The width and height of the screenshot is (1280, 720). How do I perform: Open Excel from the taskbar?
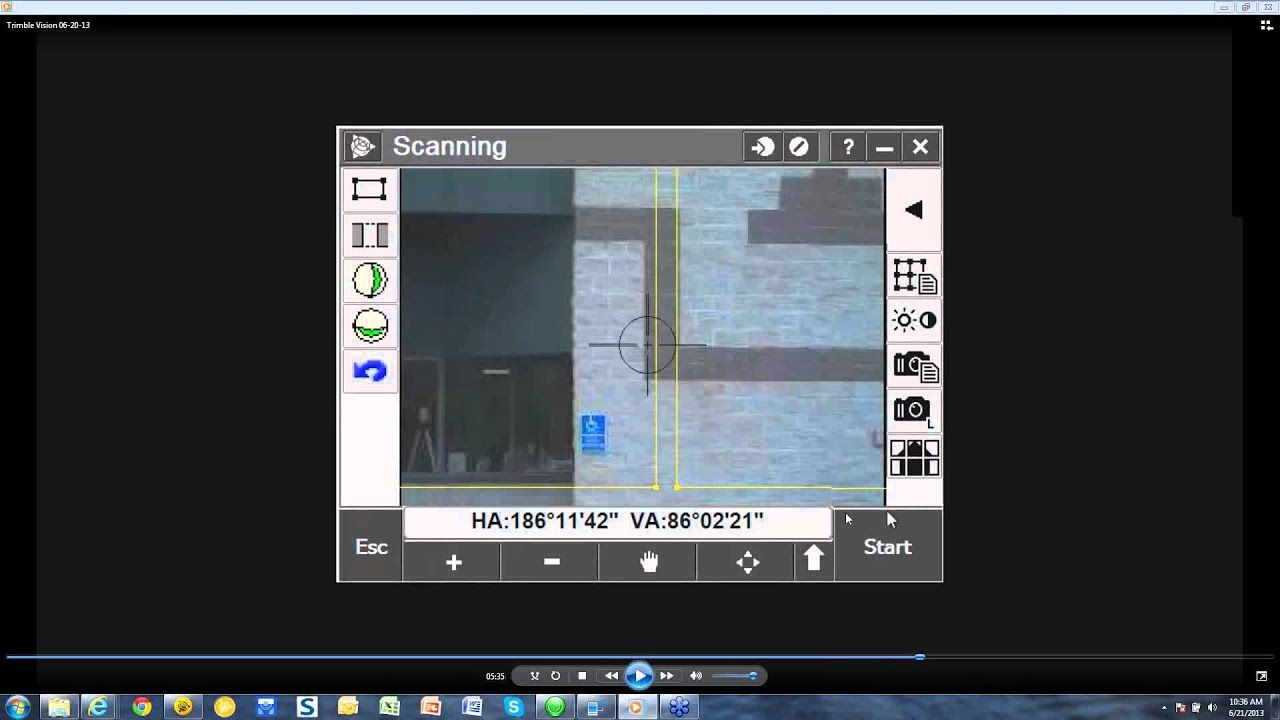coord(390,707)
